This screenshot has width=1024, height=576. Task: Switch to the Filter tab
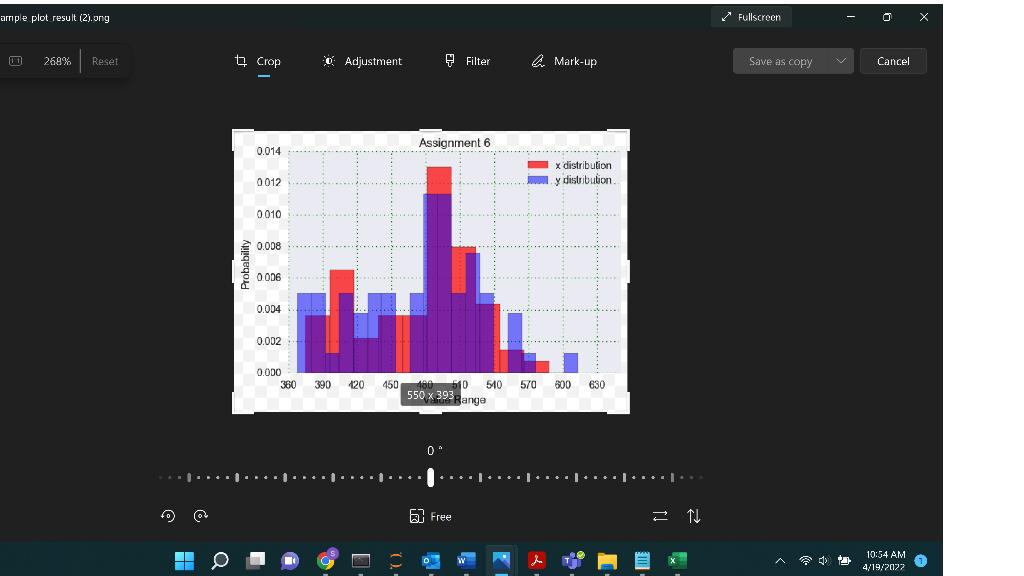(466, 61)
